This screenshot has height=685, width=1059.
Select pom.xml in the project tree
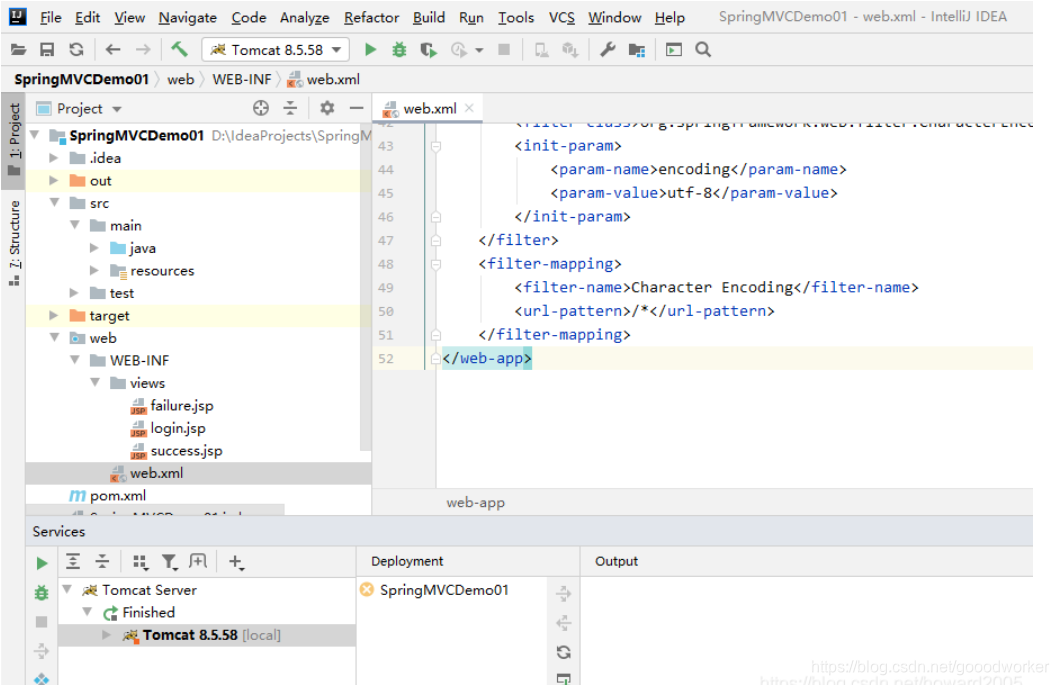point(118,495)
